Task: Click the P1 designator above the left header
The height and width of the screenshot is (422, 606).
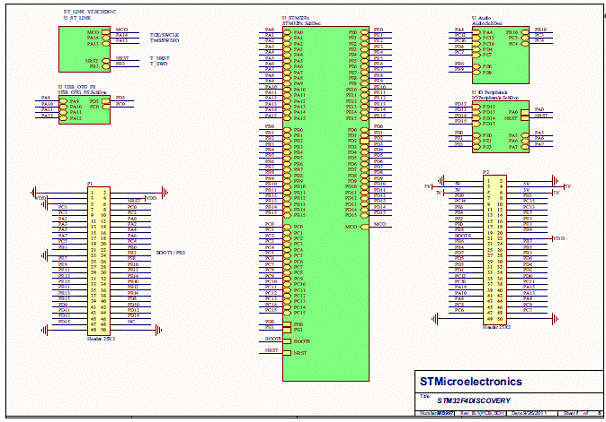Action: 90,183
